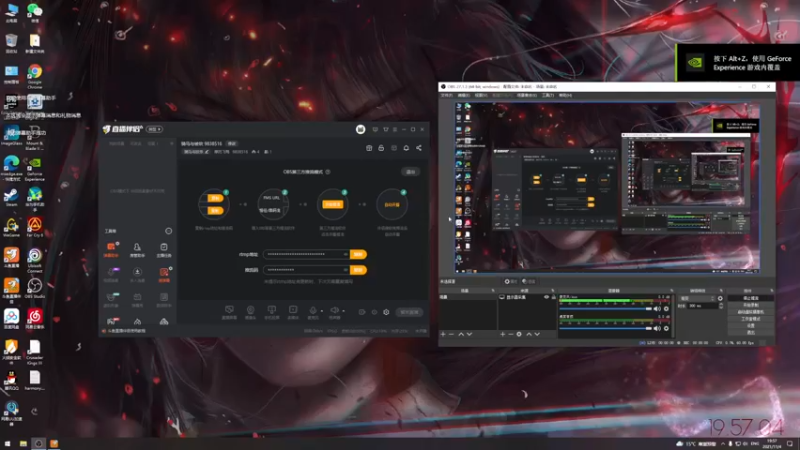This screenshot has width=800, height=450.
Task: Open OBS 编辑 menu
Action: pos(464,95)
